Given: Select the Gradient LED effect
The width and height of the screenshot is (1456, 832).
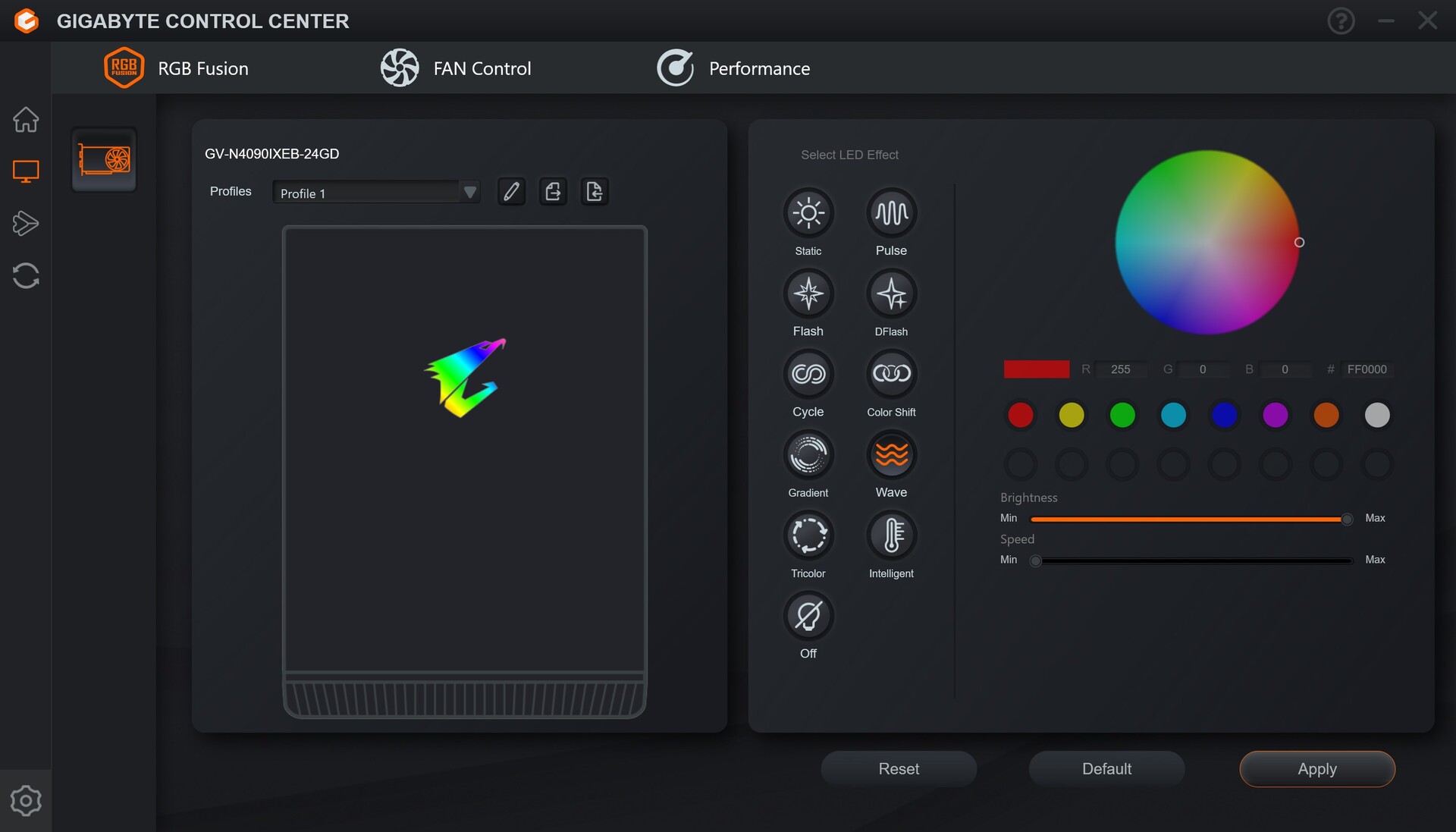Looking at the screenshot, I should point(808,455).
